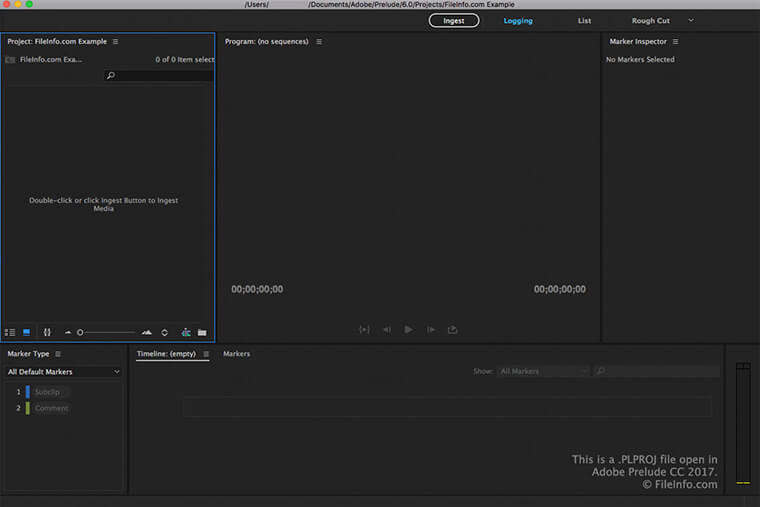Switch Project panel to thumbnail view

(27, 332)
